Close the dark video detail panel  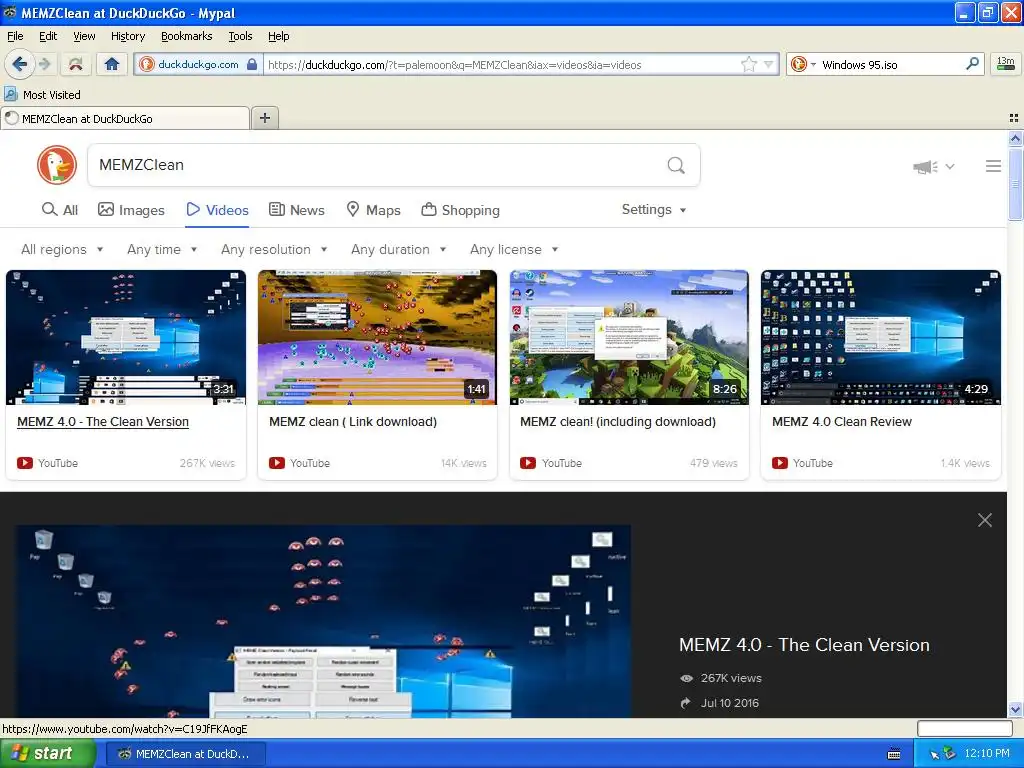pyautogui.click(x=985, y=520)
